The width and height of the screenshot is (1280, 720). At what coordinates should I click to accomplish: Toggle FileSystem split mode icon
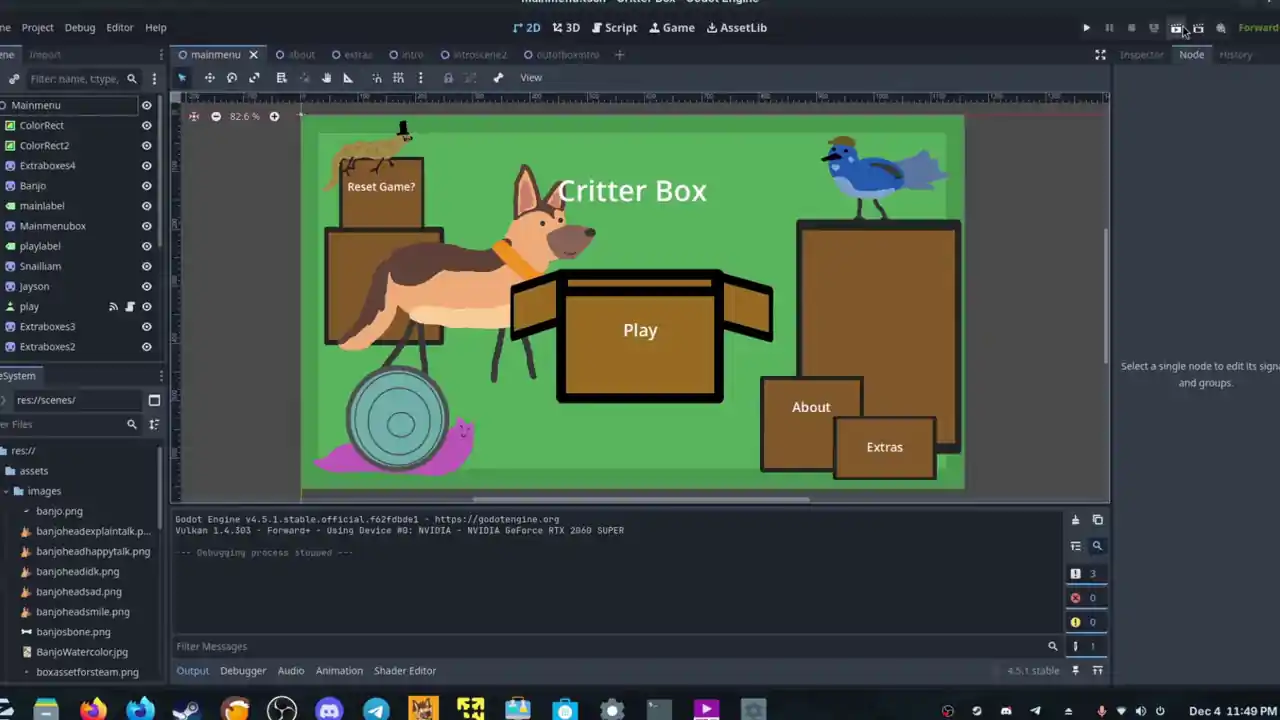[x=154, y=400]
